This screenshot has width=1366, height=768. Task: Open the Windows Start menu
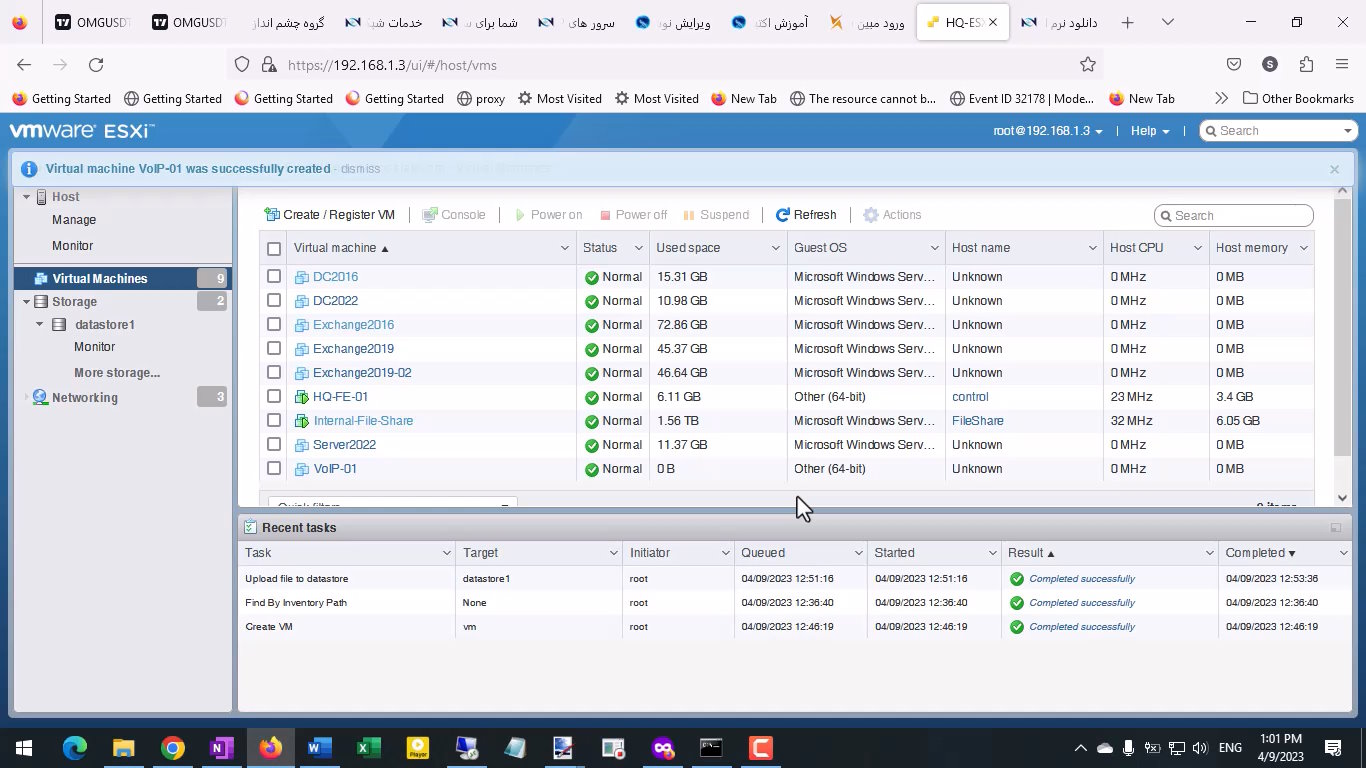point(24,748)
